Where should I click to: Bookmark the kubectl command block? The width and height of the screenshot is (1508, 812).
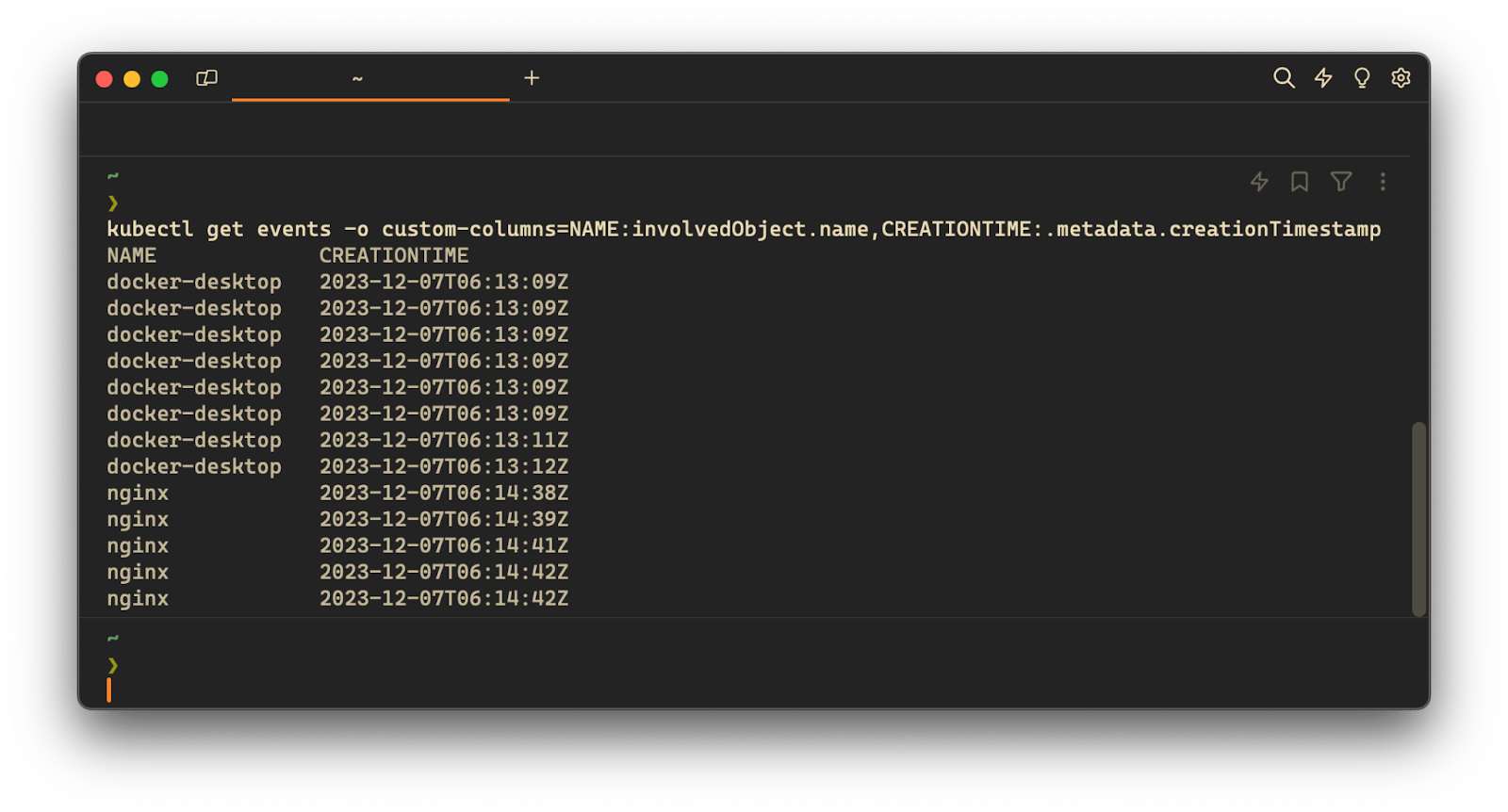click(x=1300, y=182)
